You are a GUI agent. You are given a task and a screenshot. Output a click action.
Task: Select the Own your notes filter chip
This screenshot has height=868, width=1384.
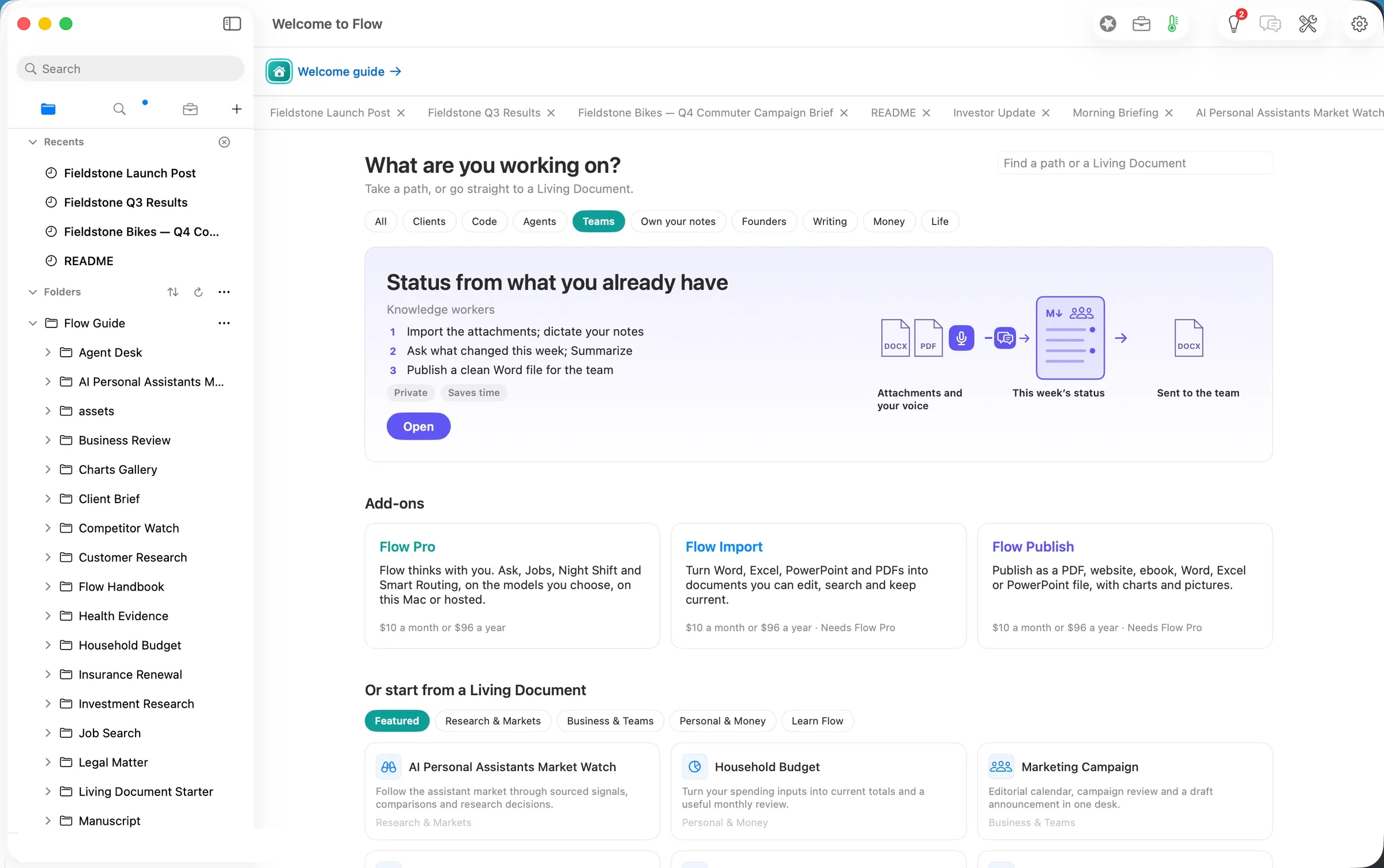678,221
